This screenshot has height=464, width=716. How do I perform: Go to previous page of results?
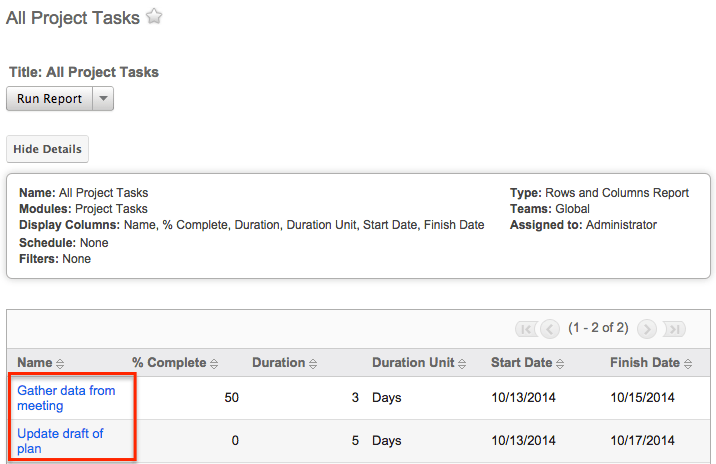[x=550, y=329]
